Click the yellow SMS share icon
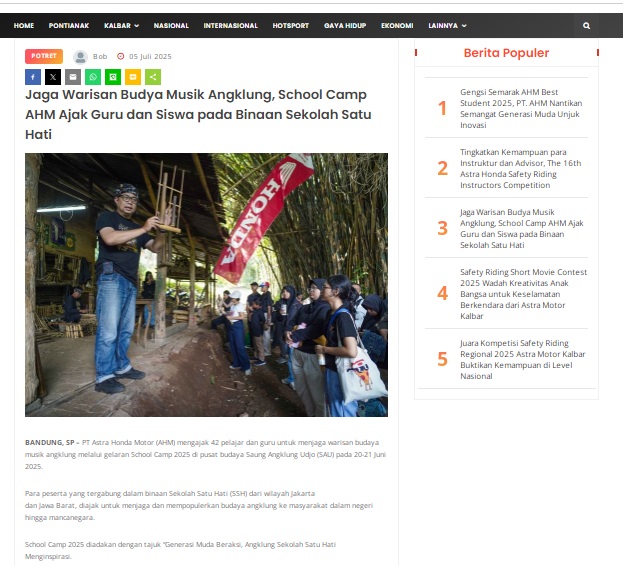623x566 pixels. 133,77
